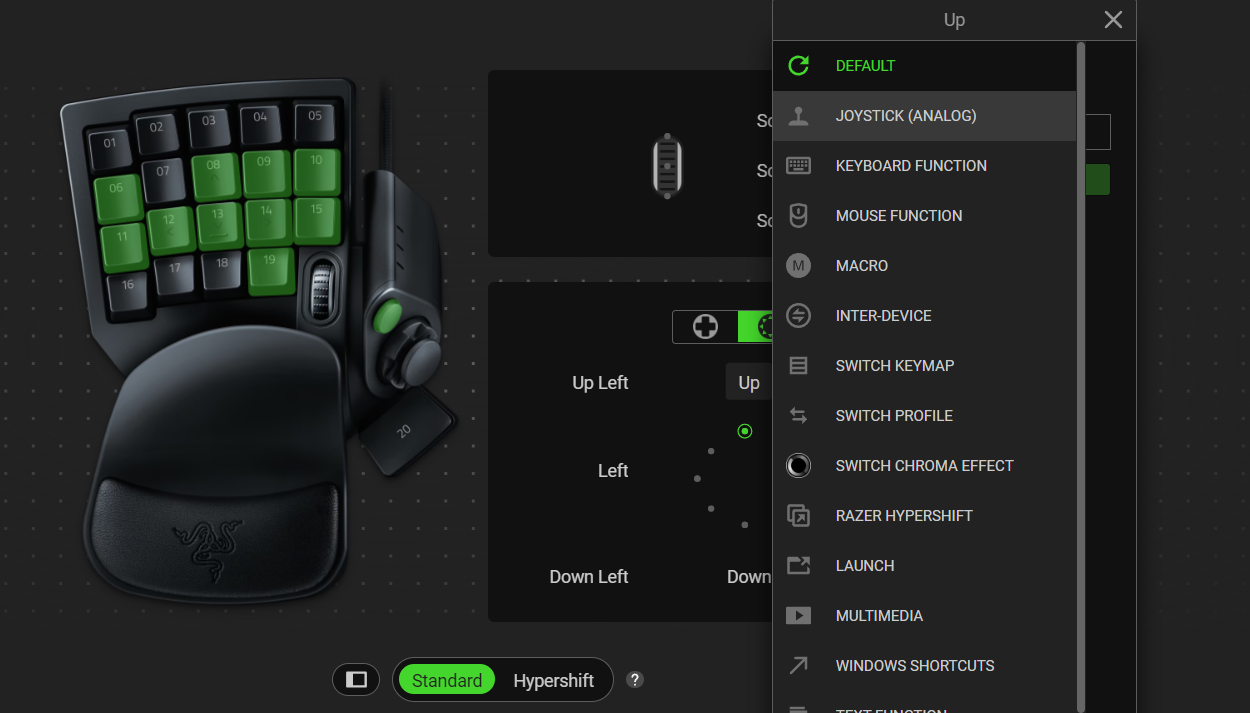The width and height of the screenshot is (1250, 713).
Task: Choose SWITCH CHROMA EFFECT from the list
Action: [925, 466]
